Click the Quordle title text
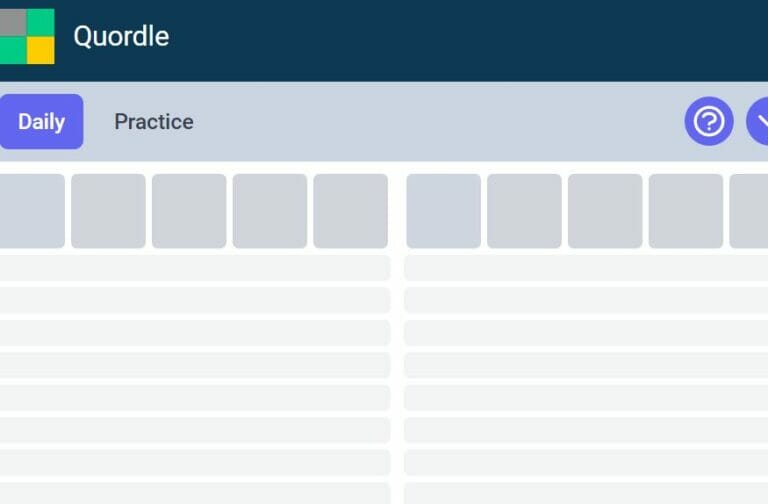 121,36
